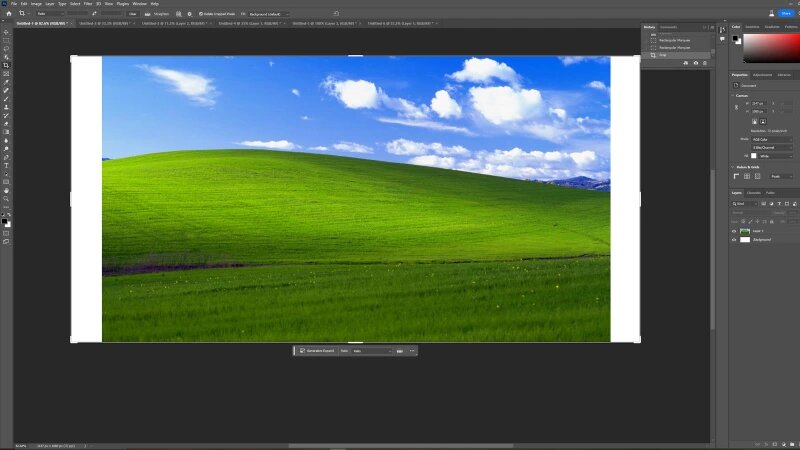Select the Move tool

[6, 32]
